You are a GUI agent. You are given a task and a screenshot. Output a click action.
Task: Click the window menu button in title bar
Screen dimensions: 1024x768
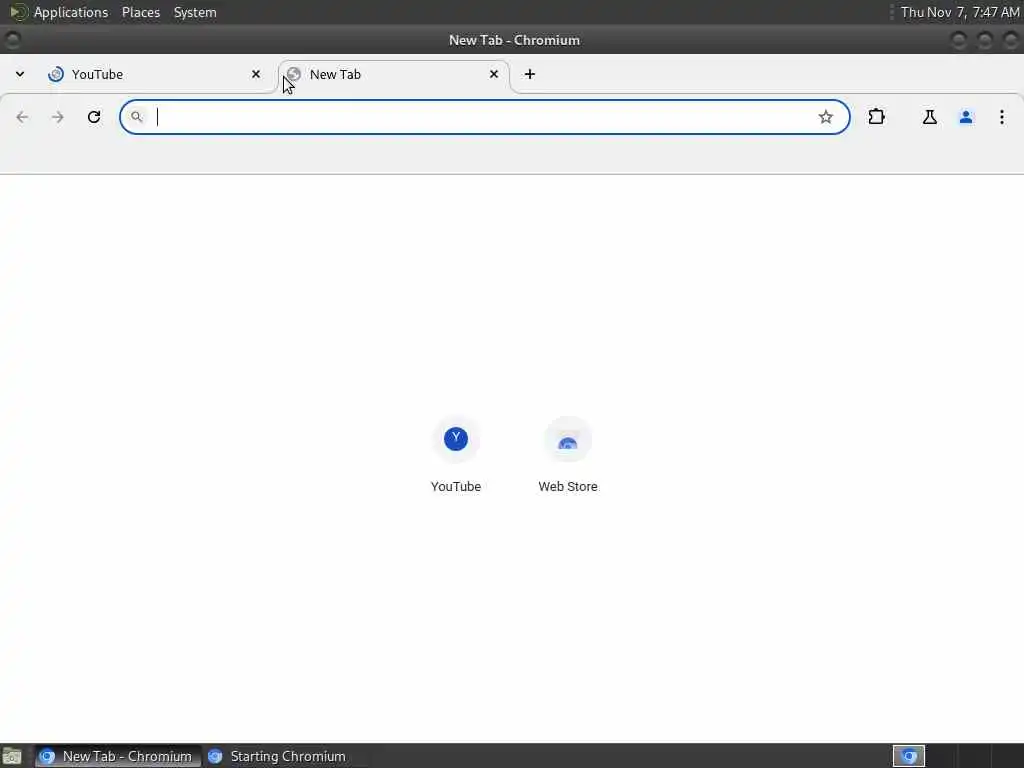12,40
